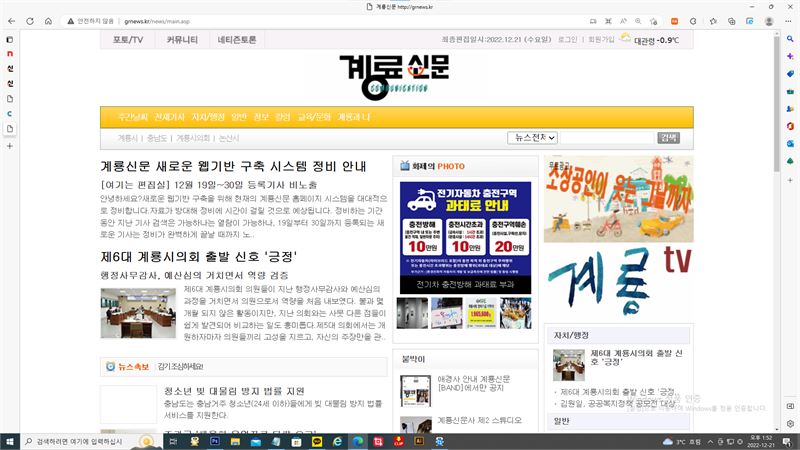Select 전체기사 in the yellow menu bar
This screenshot has height=450, width=800.
pyautogui.click(x=169, y=117)
